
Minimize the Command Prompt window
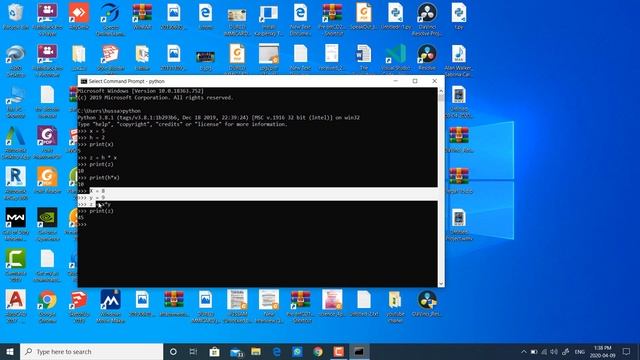tap(396, 81)
